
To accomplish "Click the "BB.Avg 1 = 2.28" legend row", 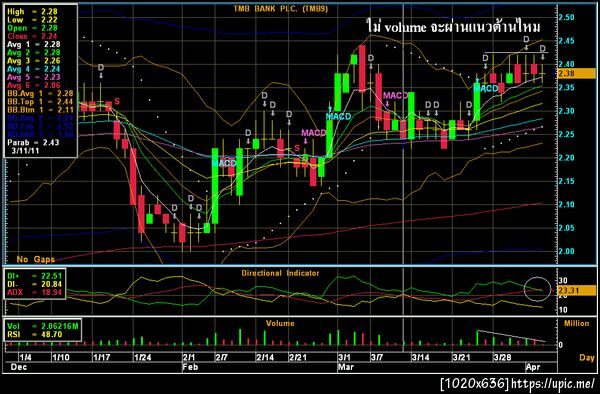I will [40, 93].
